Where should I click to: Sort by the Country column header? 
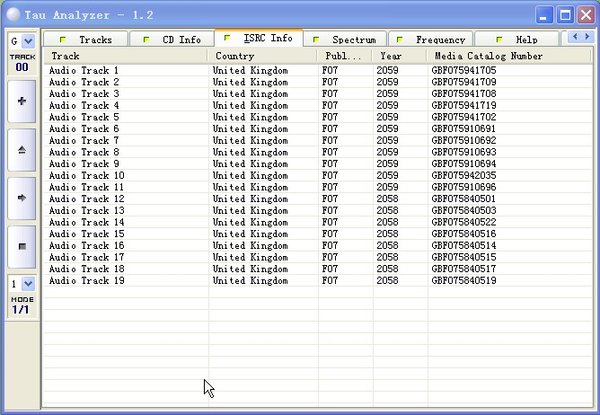(x=262, y=56)
